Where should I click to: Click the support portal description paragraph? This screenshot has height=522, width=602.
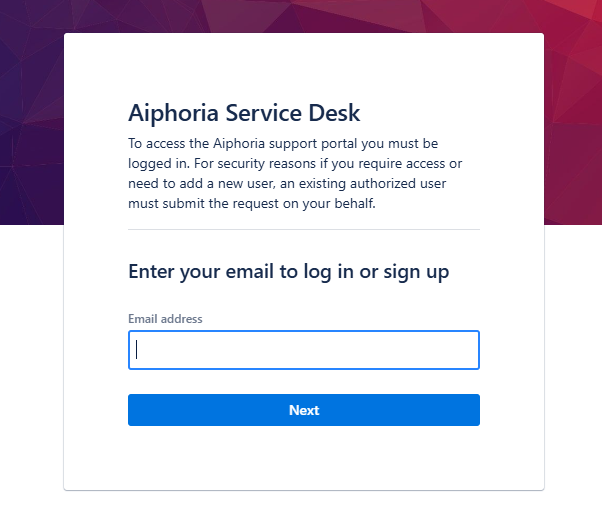295,173
